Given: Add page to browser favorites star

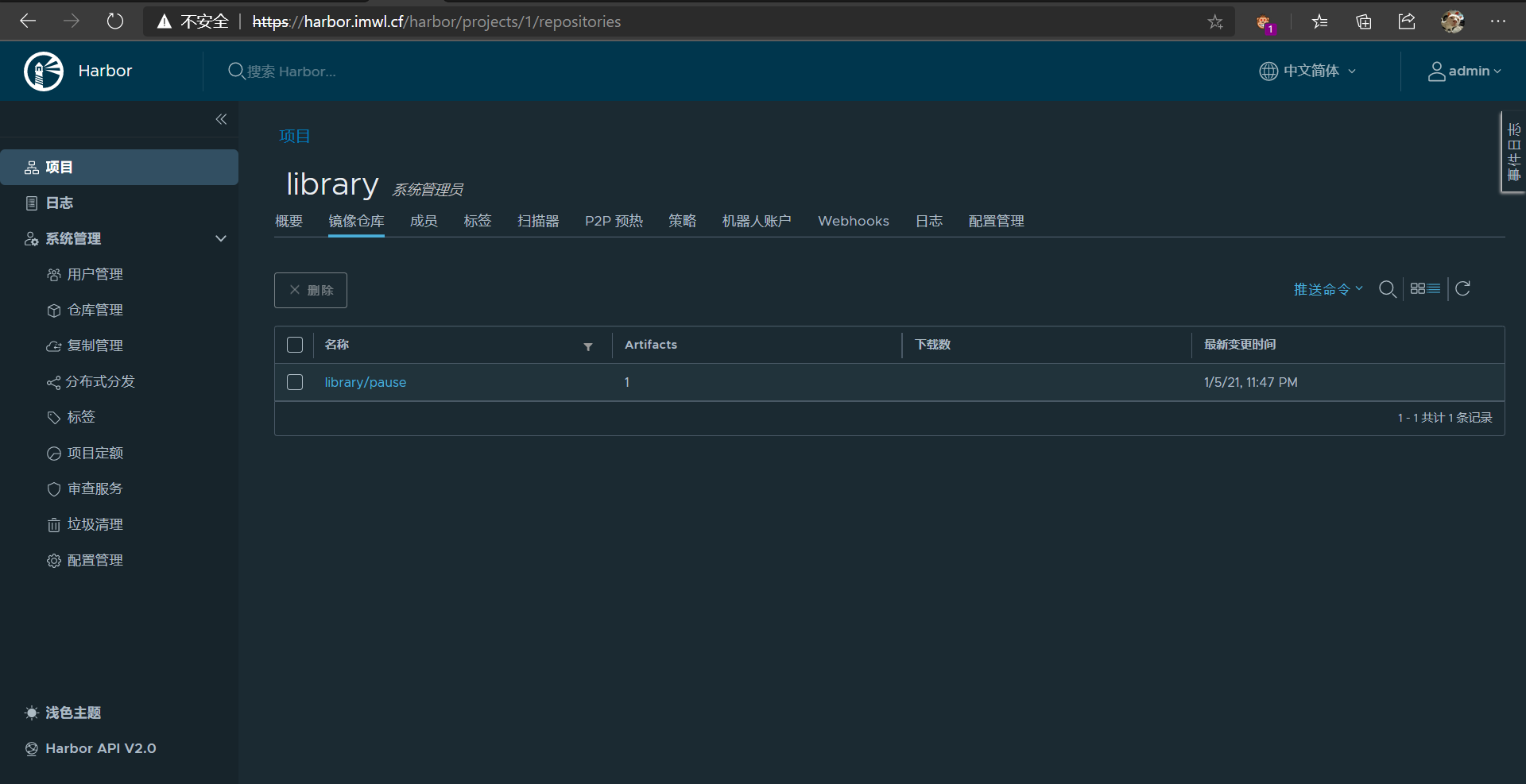Looking at the screenshot, I should 1214,22.
